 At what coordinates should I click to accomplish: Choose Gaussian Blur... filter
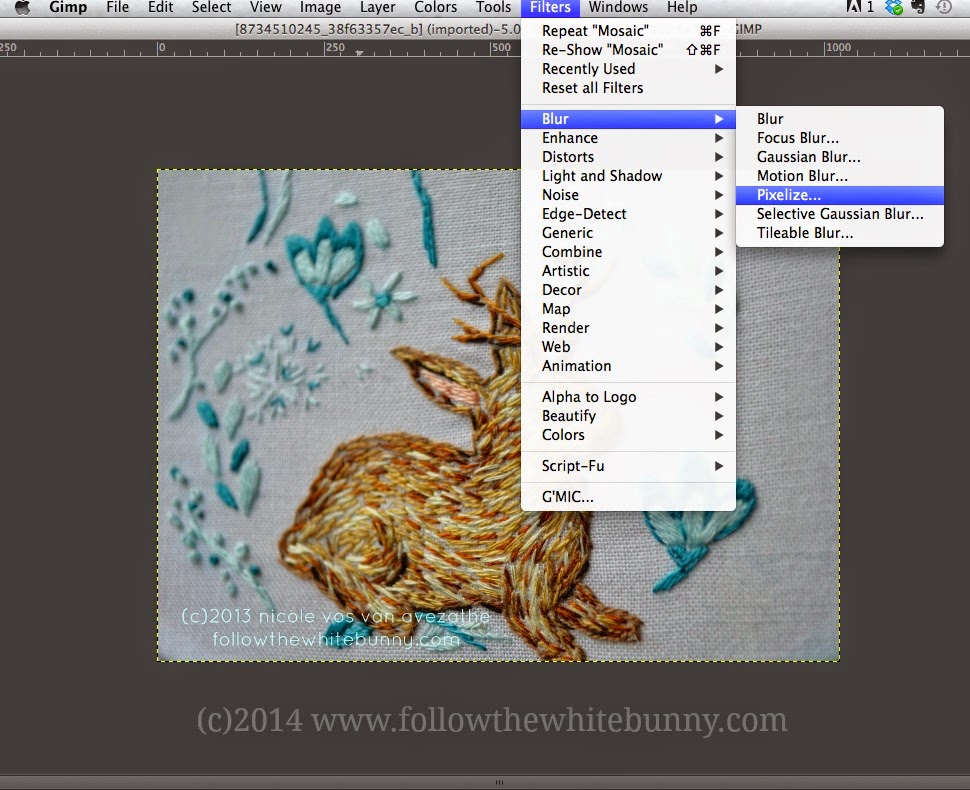839,157
